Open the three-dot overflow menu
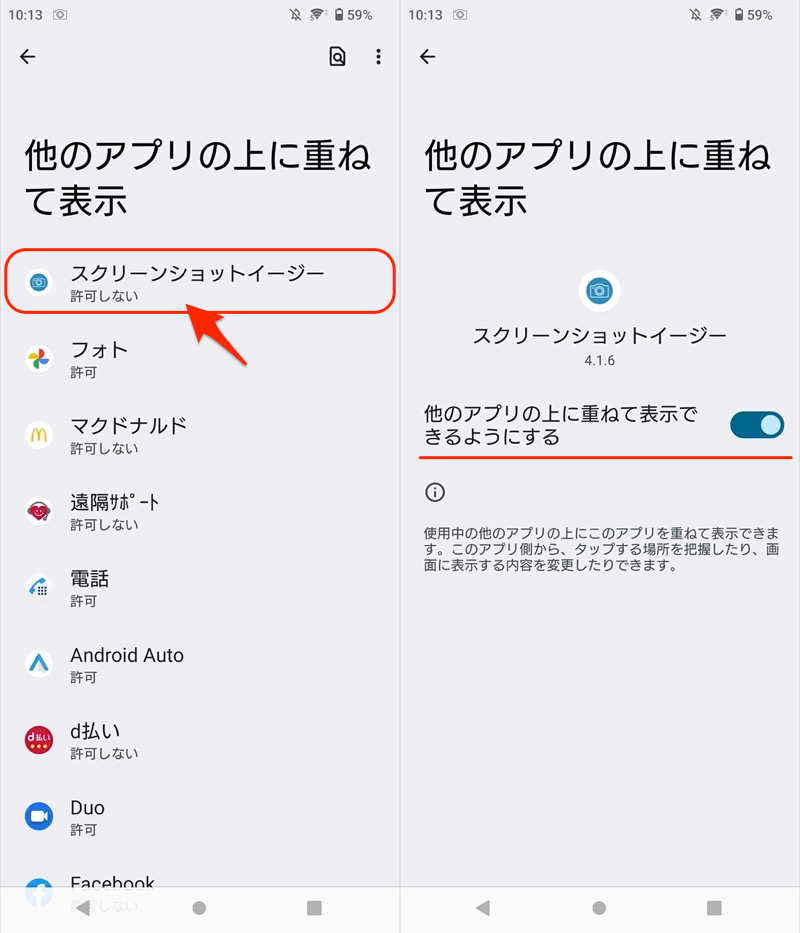The height and width of the screenshot is (933, 800). pyautogui.click(x=378, y=57)
